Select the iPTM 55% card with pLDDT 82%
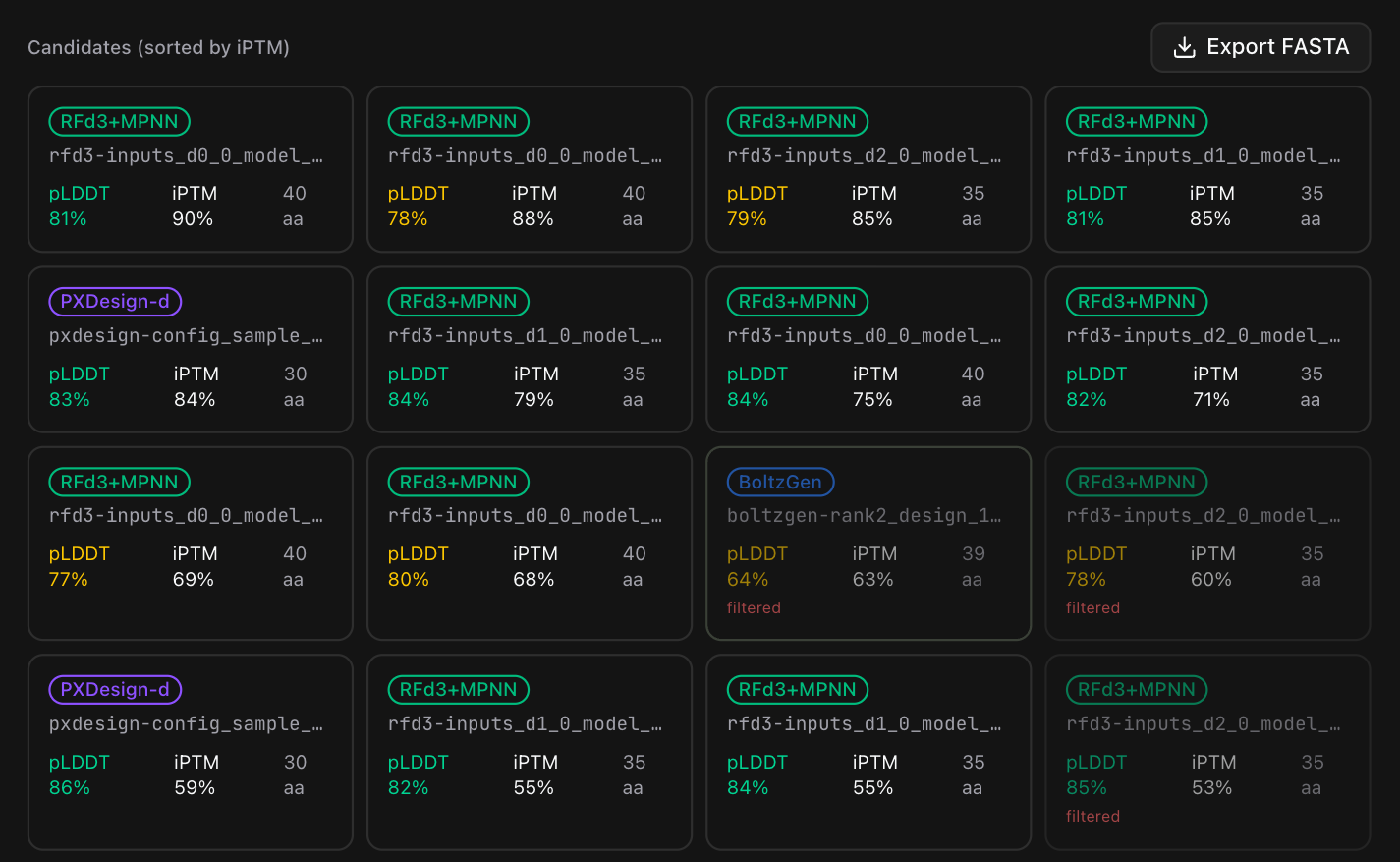Viewport: 1400px width, 862px height. (530, 752)
